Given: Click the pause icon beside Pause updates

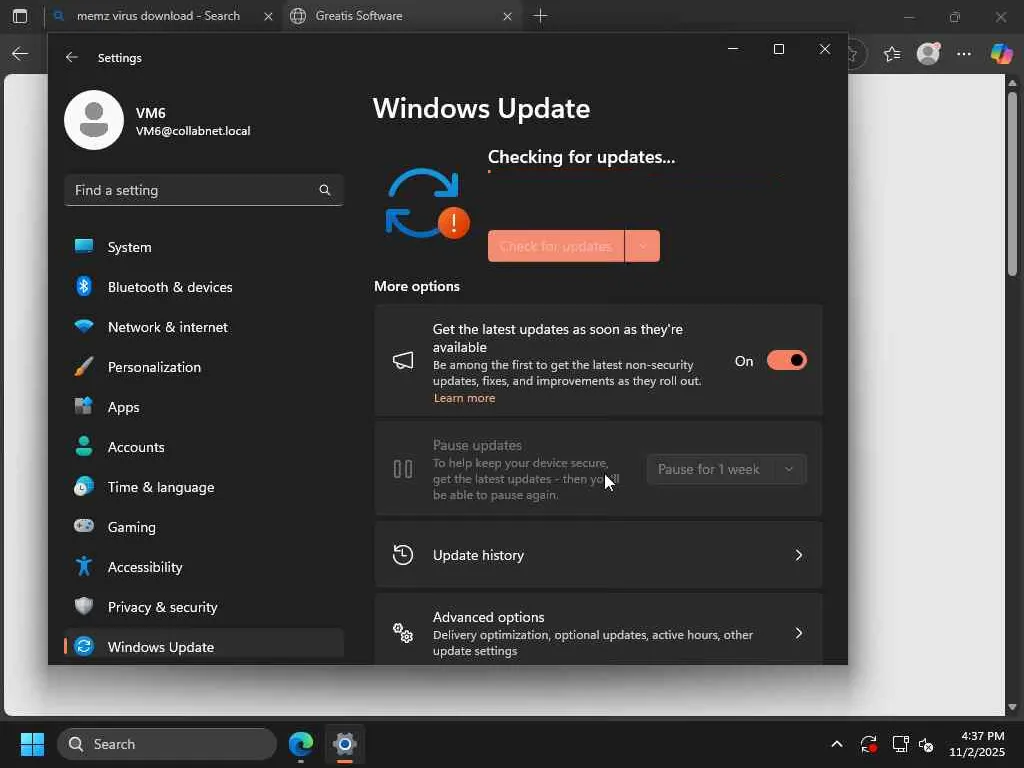Looking at the screenshot, I should tap(403, 469).
